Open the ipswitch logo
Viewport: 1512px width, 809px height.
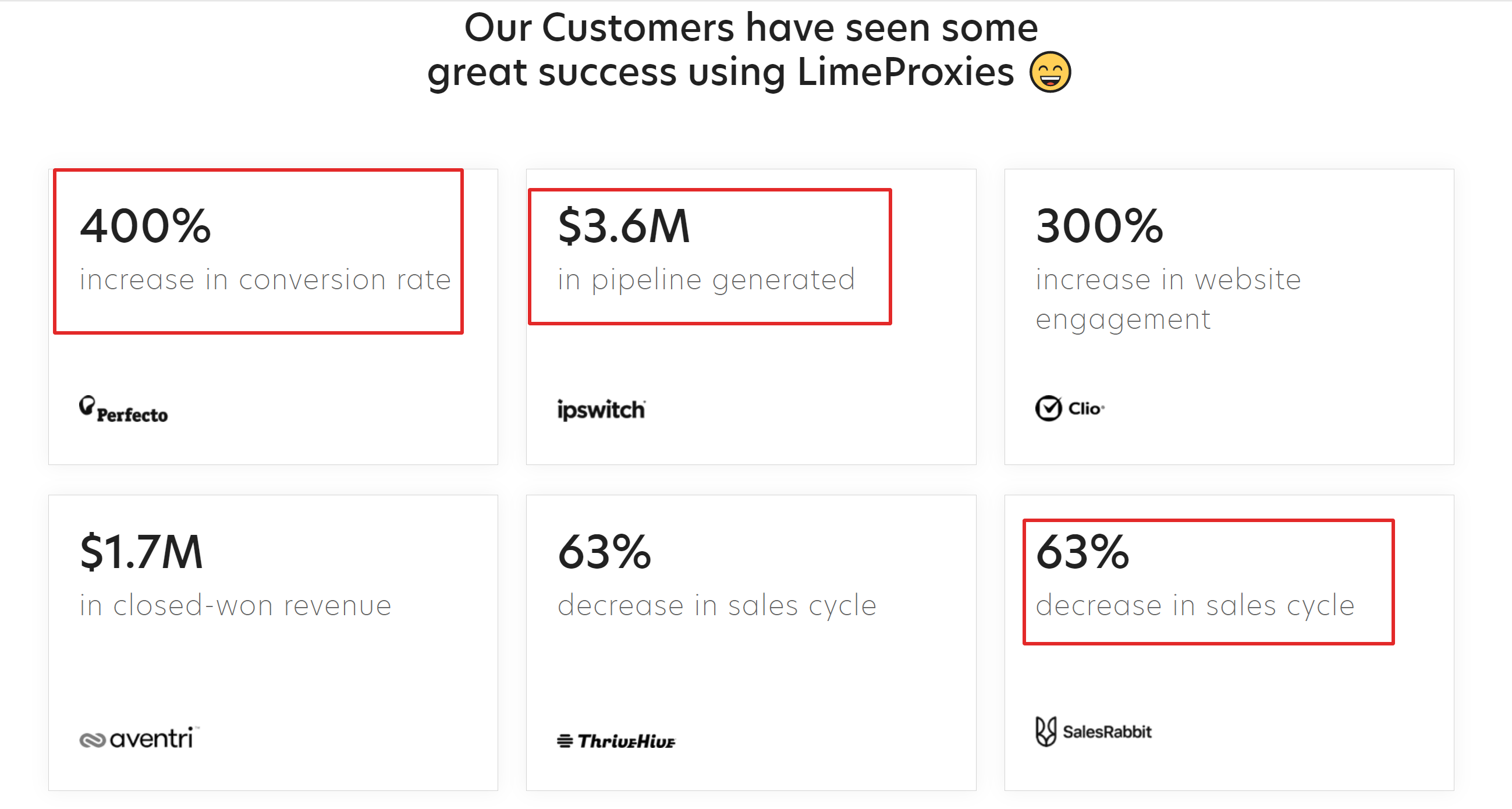(x=601, y=409)
